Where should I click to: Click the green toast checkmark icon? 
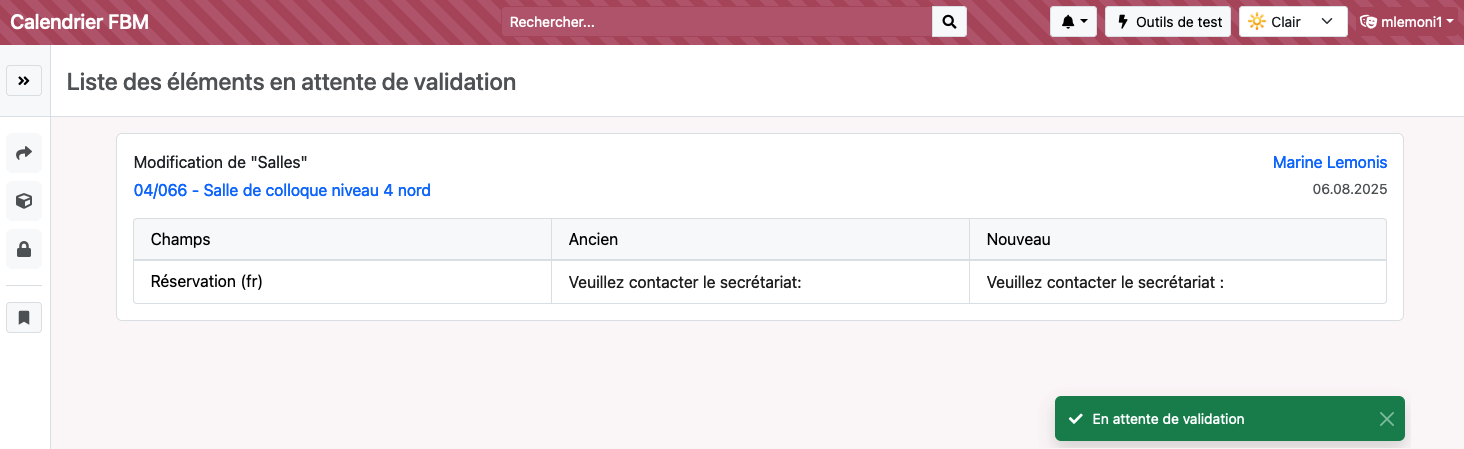click(1075, 419)
